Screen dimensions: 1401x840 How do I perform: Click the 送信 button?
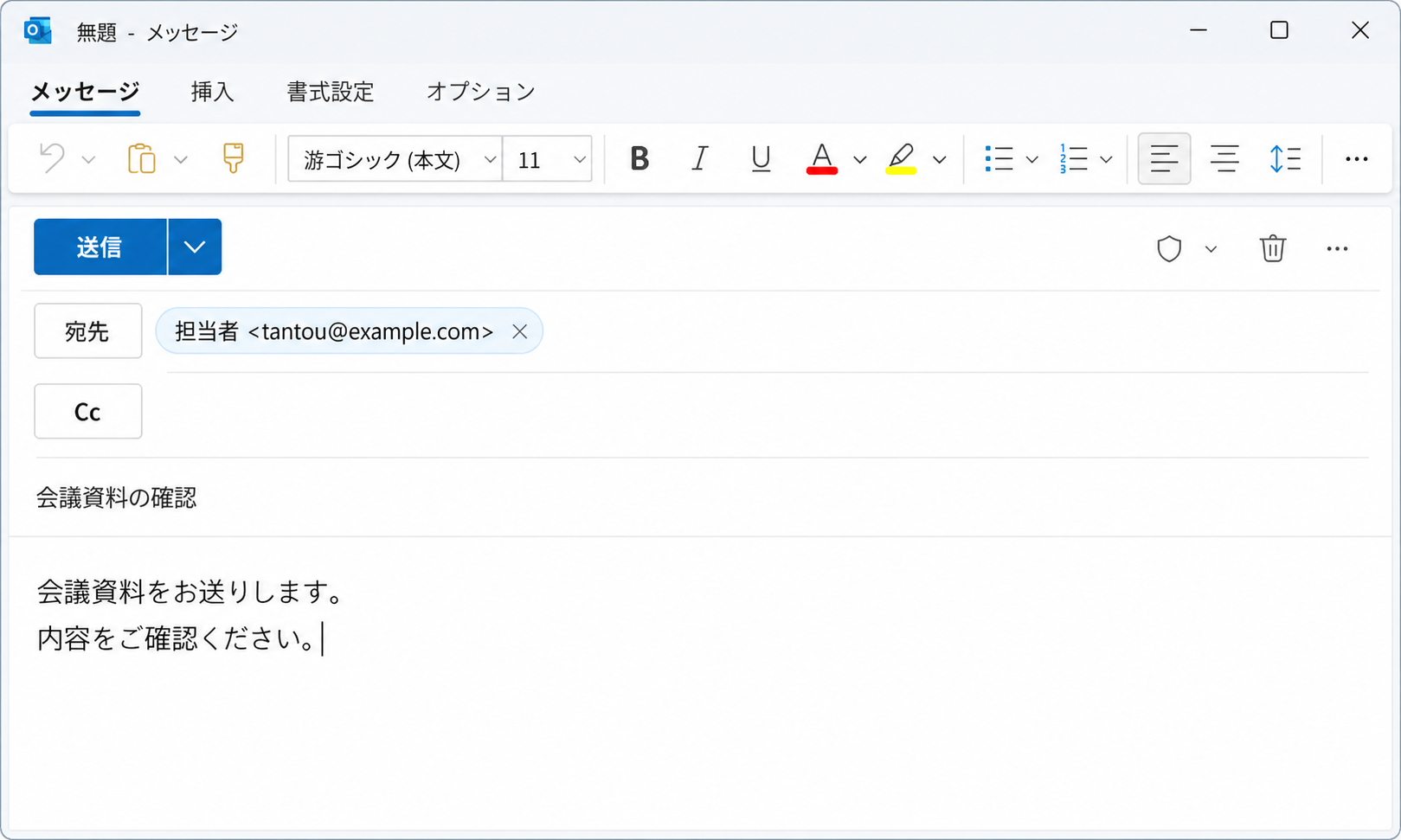click(x=100, y=247)
